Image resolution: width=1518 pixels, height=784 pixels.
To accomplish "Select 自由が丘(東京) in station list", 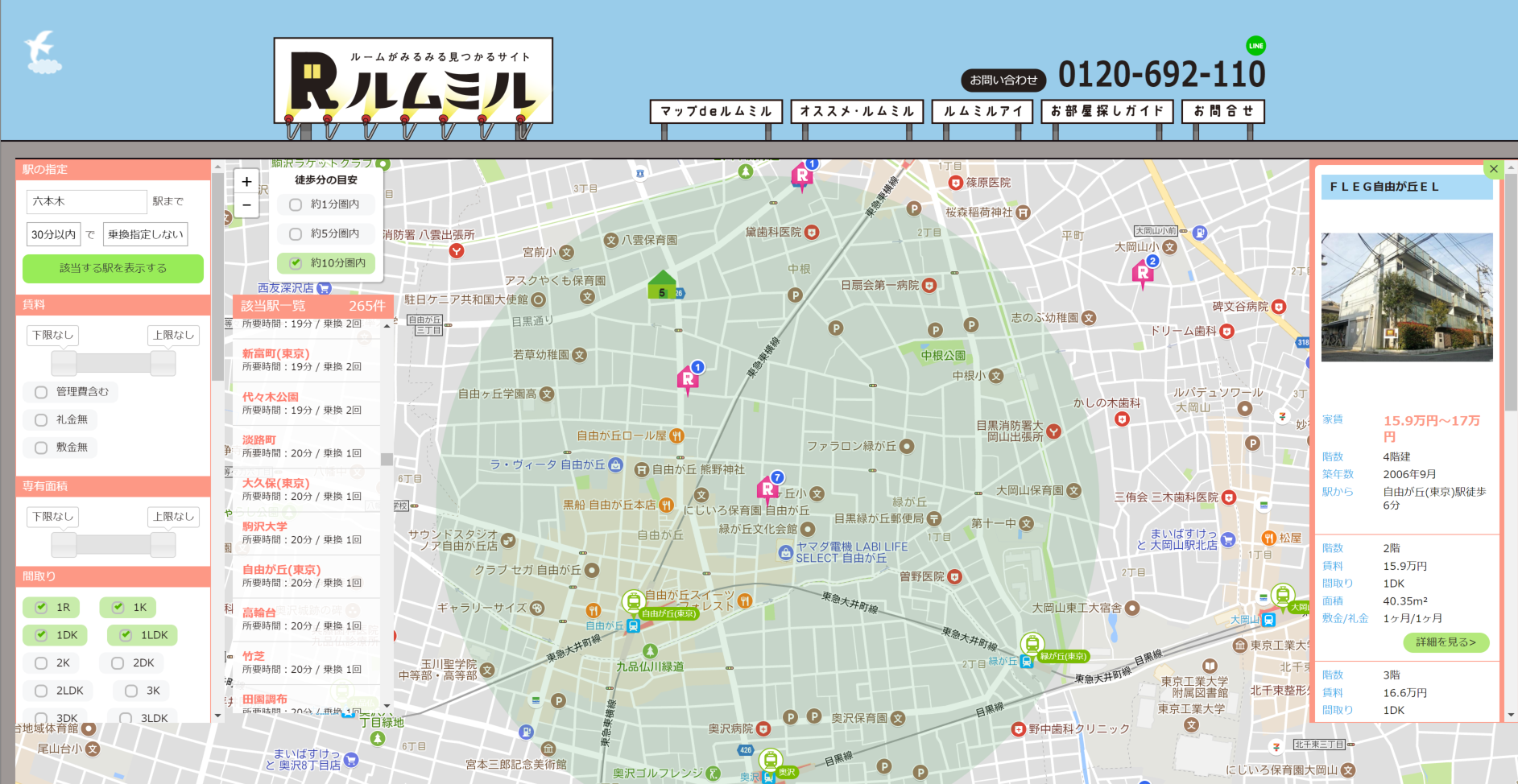I will [x=282, y=569].
